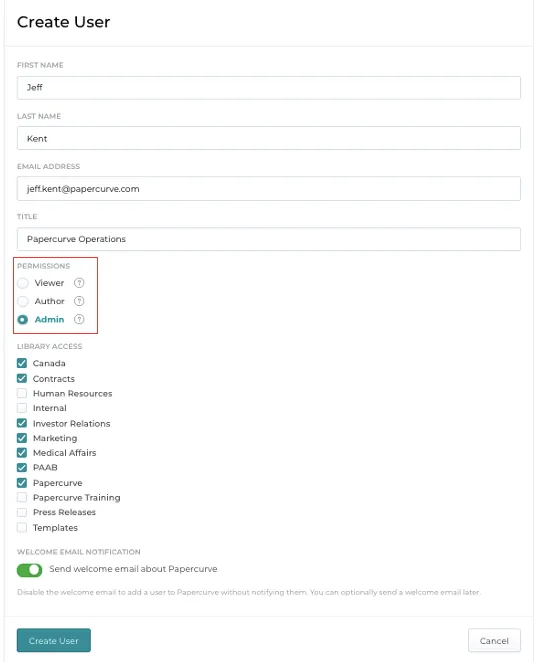Open the Admin permission help icon

click(x=79, y=319)
